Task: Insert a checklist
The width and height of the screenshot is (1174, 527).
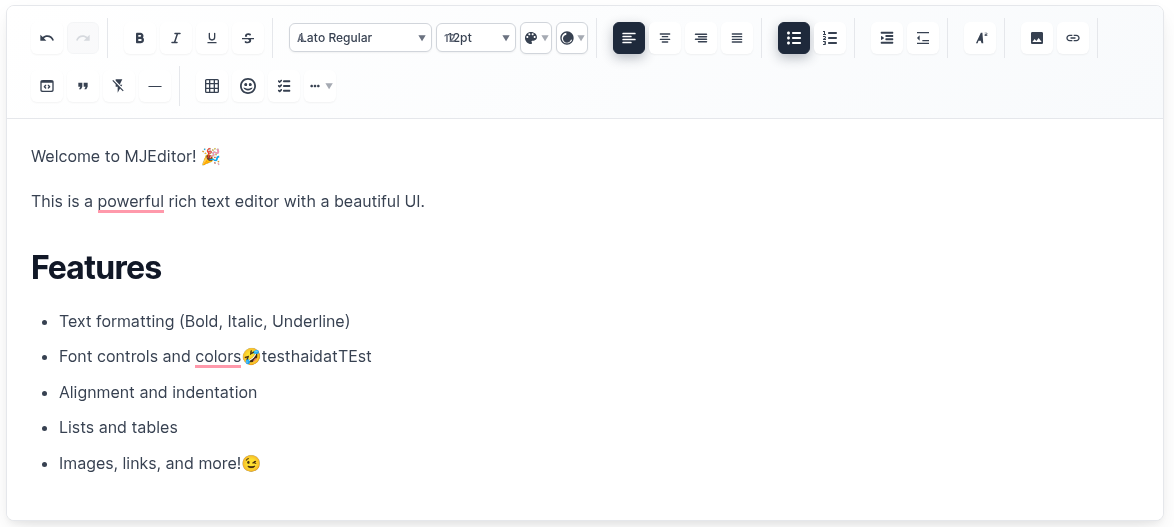Action: pyautogui.click(x=284, y=86)
